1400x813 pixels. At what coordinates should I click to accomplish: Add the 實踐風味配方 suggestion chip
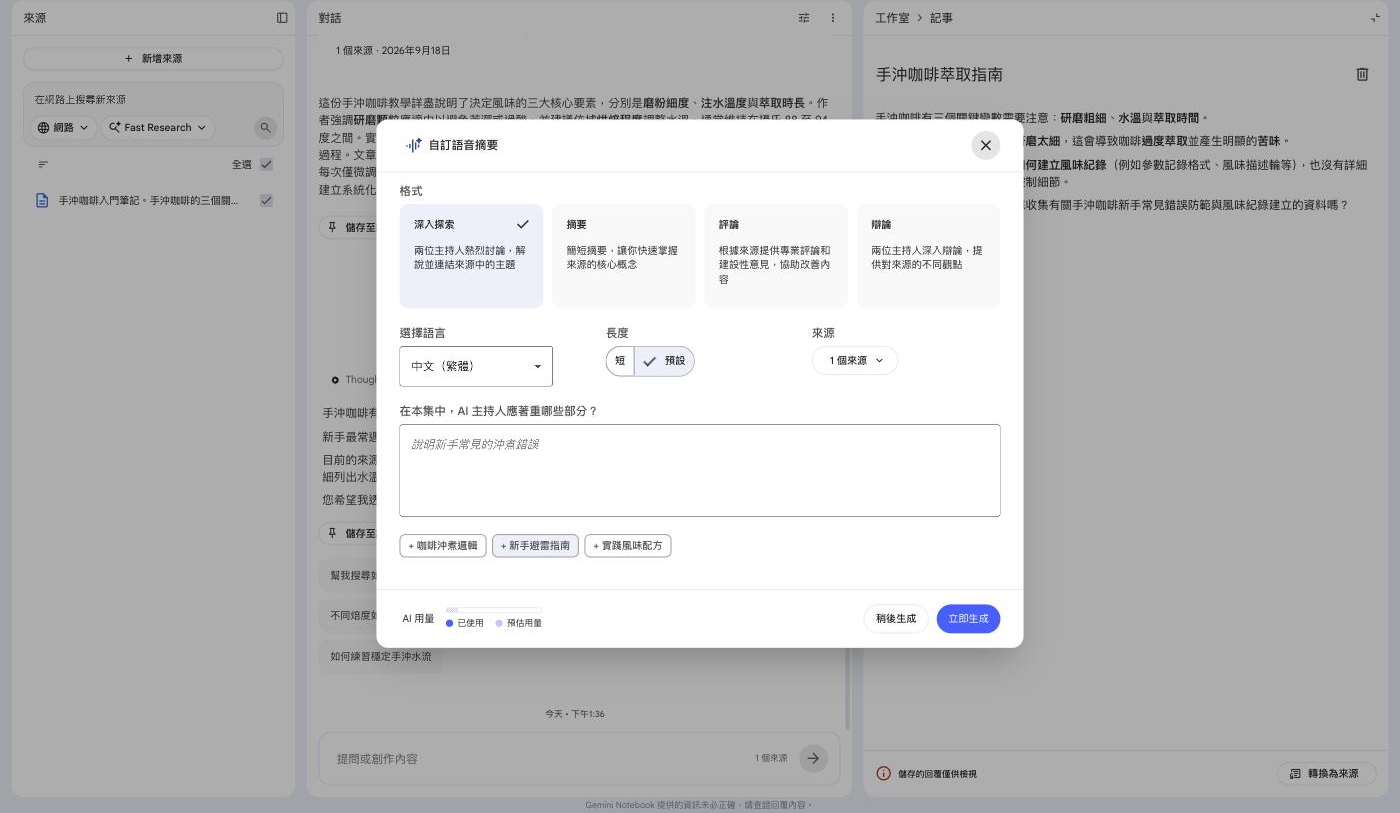pyautogui.click(x=628, y=546)
